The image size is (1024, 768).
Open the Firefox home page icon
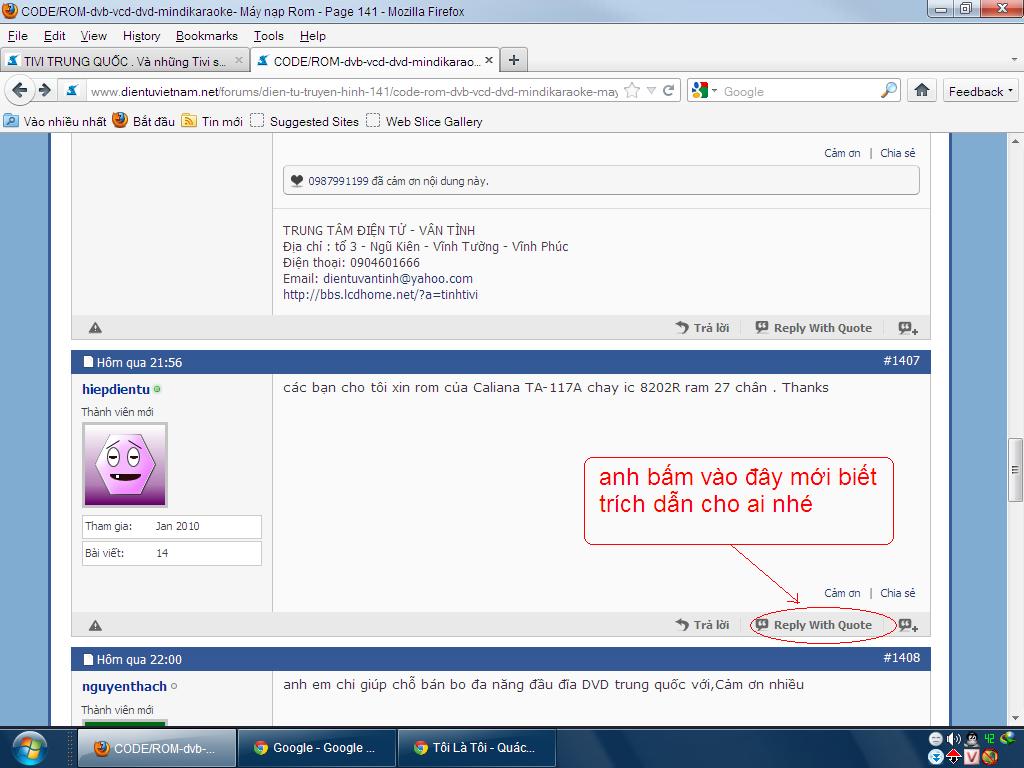(921, 90)
